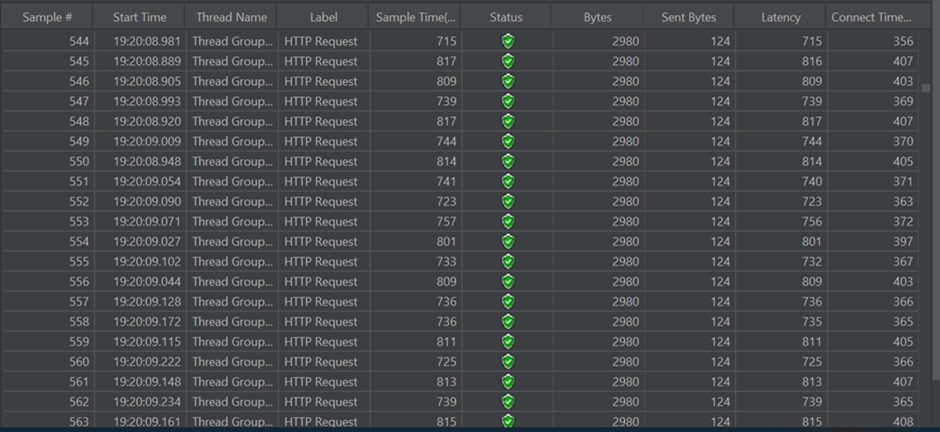Select the start time cell 19:20:09.054
Image resolution: width=940 pixels, height=432 pixels.
point(140,181)
